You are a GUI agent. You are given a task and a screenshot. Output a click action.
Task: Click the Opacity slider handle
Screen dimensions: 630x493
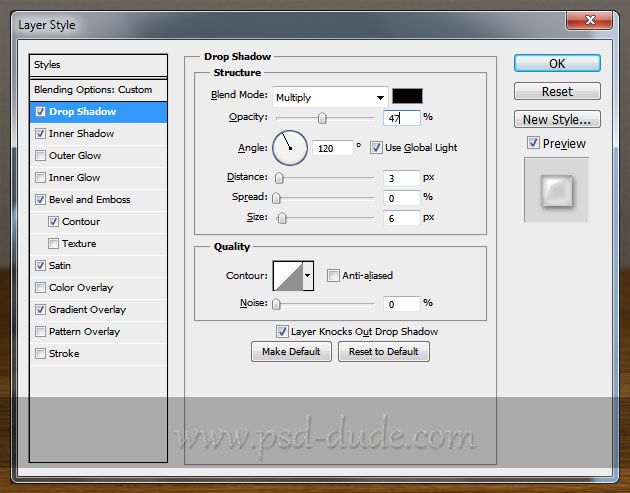pos(322,119)
